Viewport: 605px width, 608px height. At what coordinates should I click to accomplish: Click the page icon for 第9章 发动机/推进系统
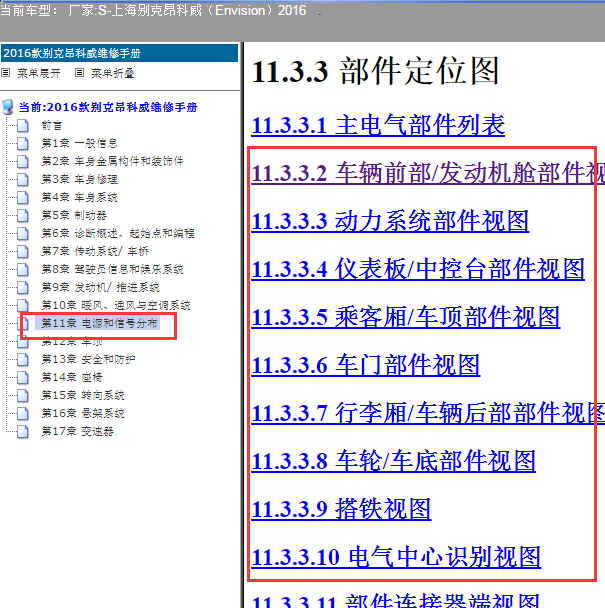pyautogui.click(x=22, y=287)
